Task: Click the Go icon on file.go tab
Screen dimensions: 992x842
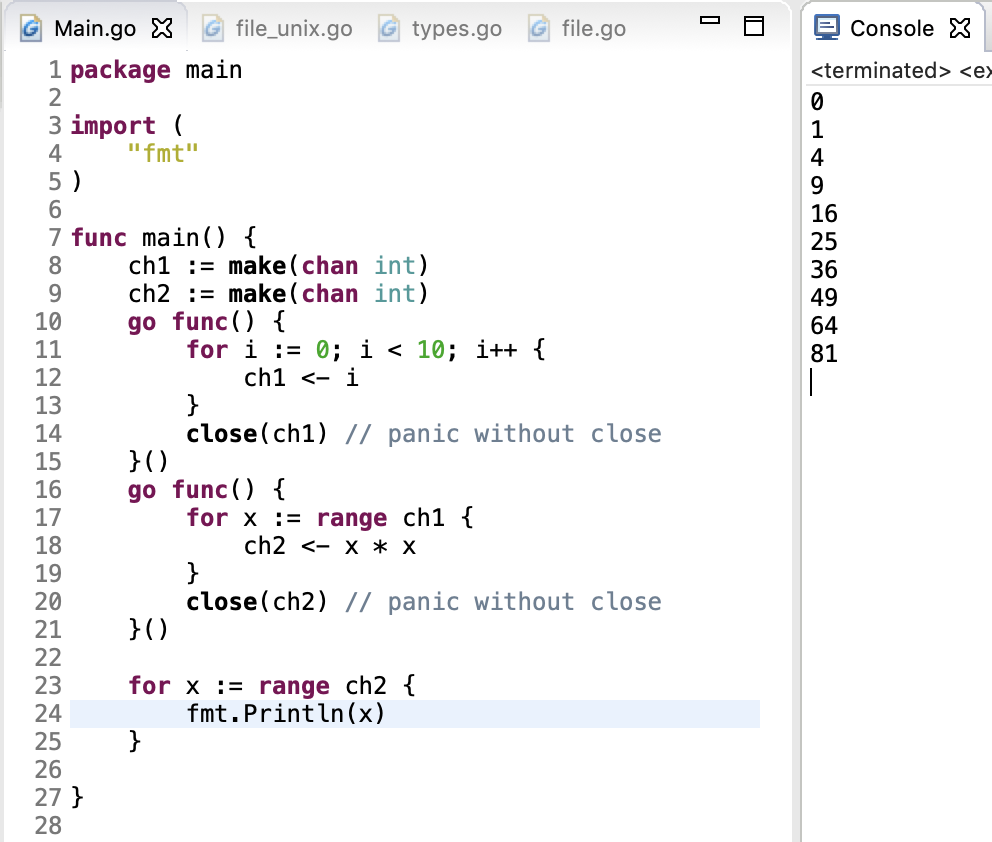Action: (539, 29)
